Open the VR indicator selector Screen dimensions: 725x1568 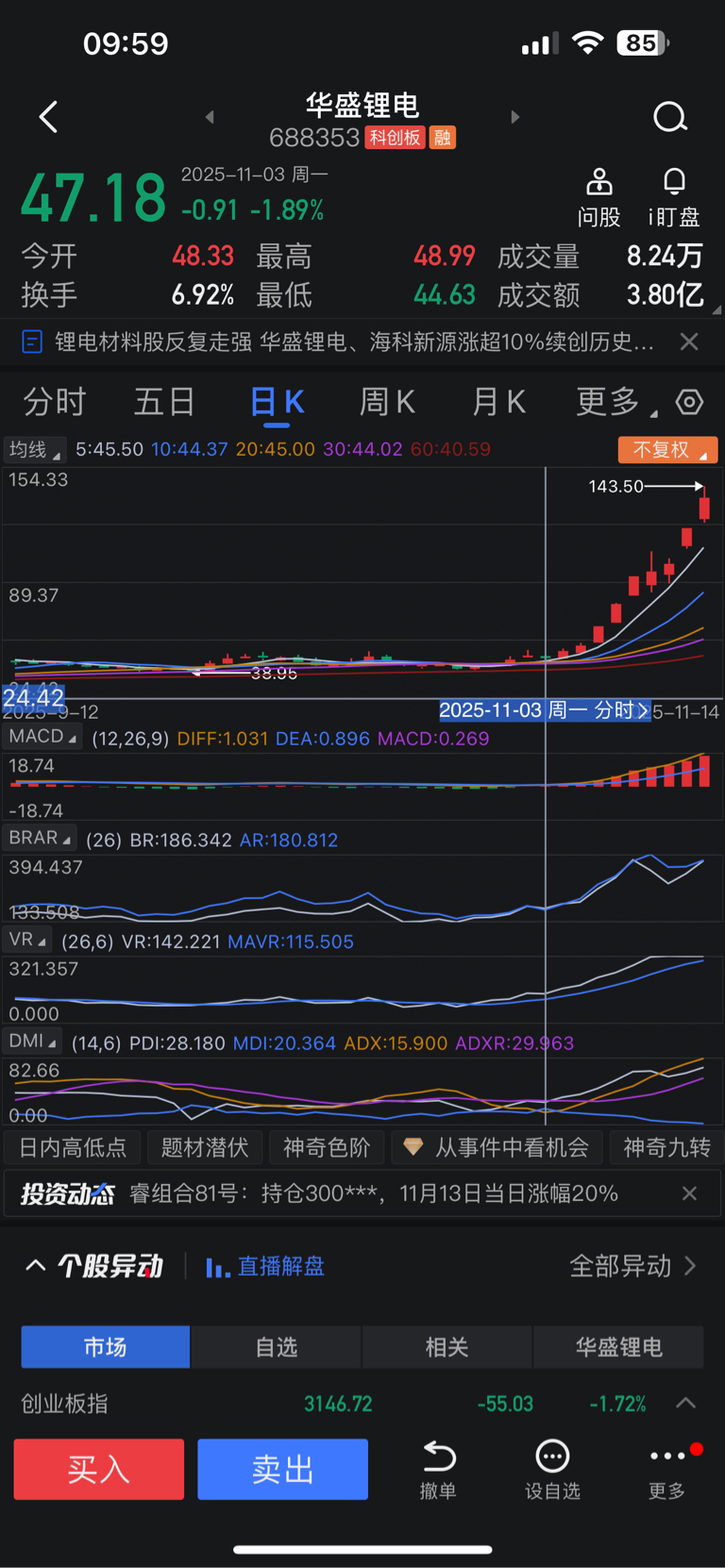tap(27, 940)
